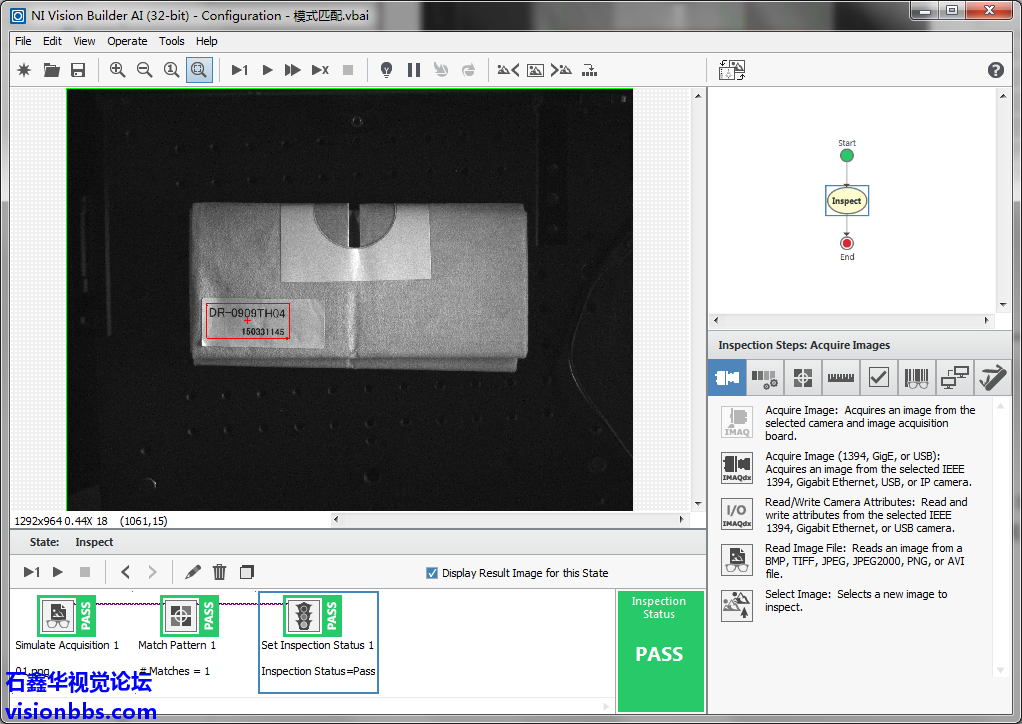
Task: Open the Operate menu
Action: click(127, 41)
